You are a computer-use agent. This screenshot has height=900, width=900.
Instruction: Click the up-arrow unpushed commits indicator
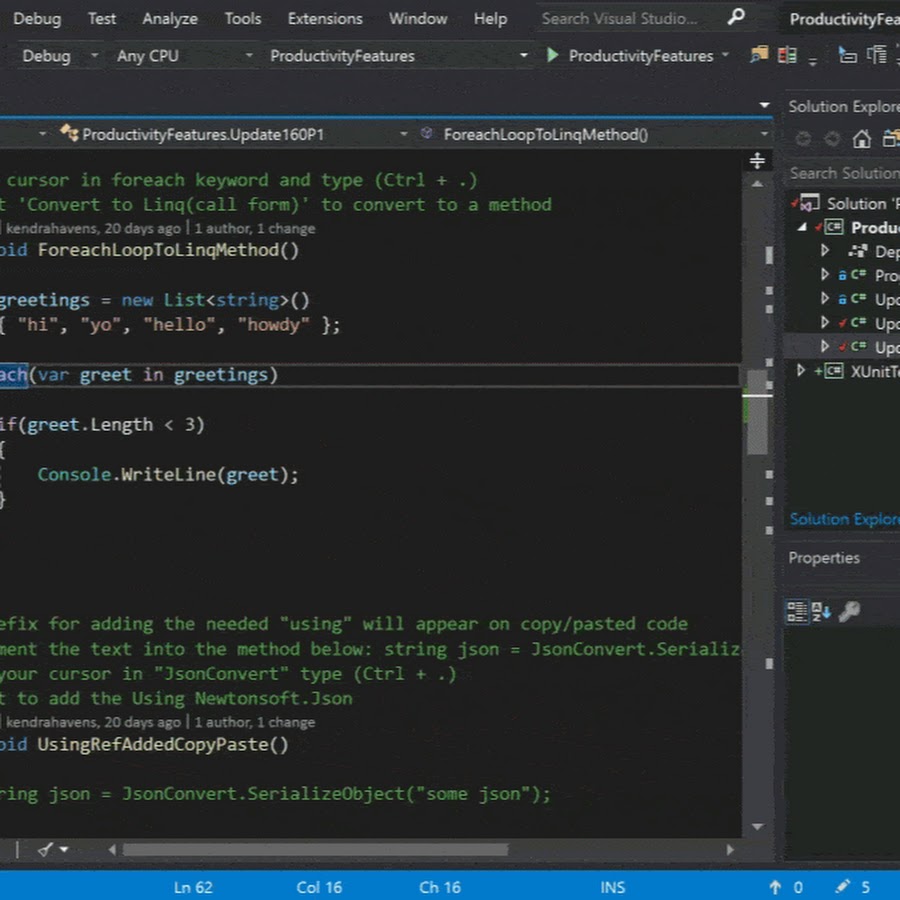tap(775, 887)
